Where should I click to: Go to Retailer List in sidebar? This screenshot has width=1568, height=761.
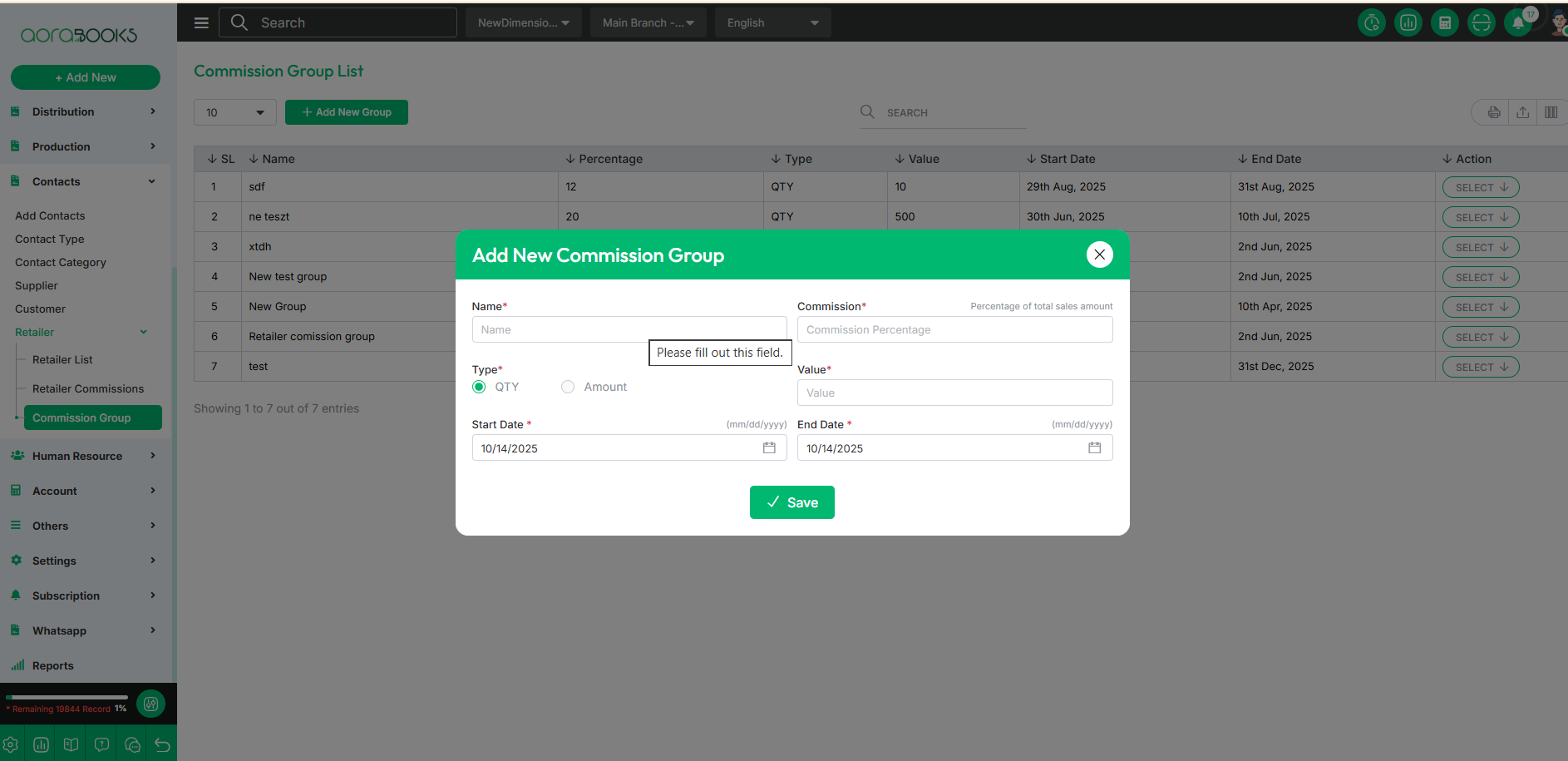pos(62,359)
